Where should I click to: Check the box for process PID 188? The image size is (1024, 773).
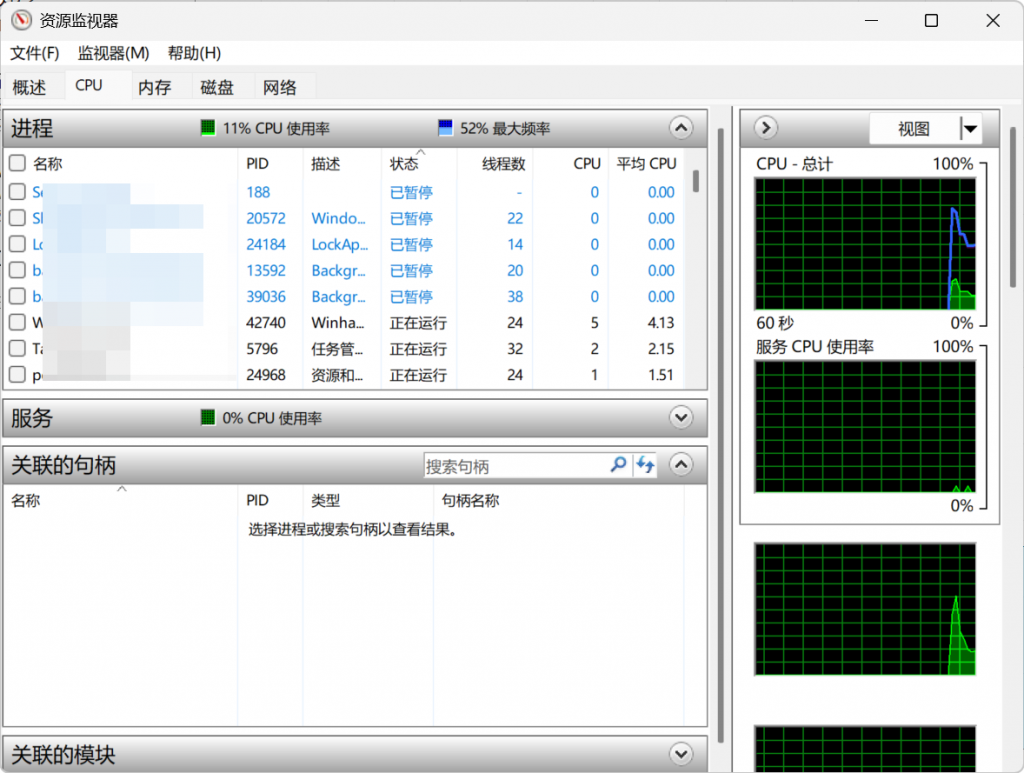[x=18, y=192]
